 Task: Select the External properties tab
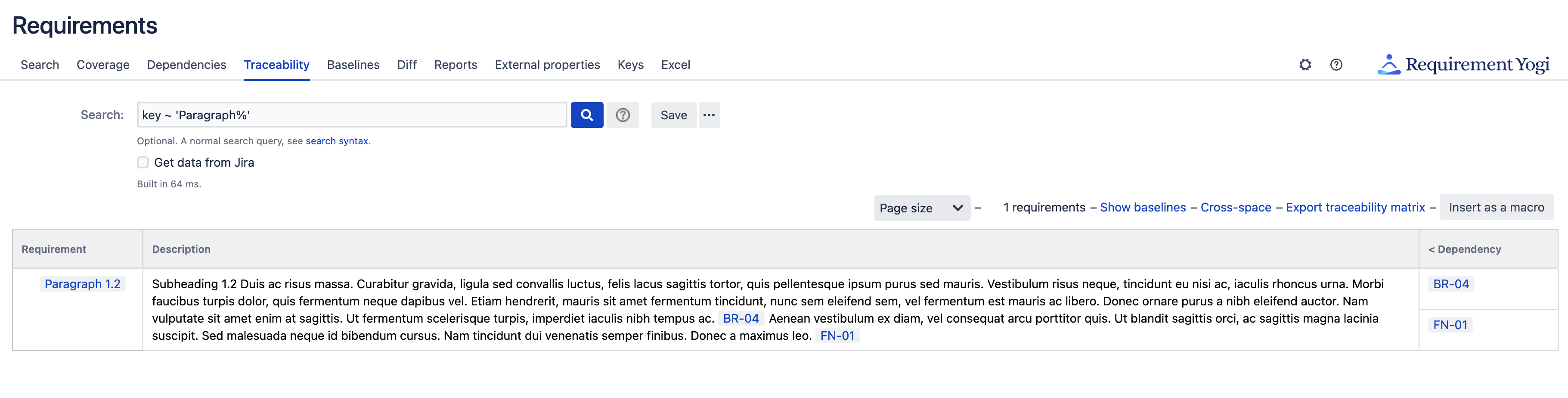(x=547, y=65)
